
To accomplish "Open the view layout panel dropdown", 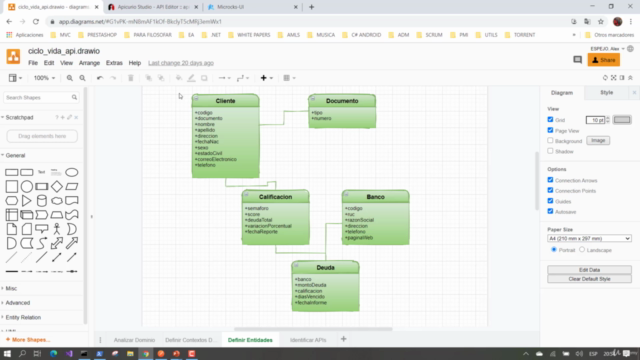I will pyautogui.click(x=15, y=78).
